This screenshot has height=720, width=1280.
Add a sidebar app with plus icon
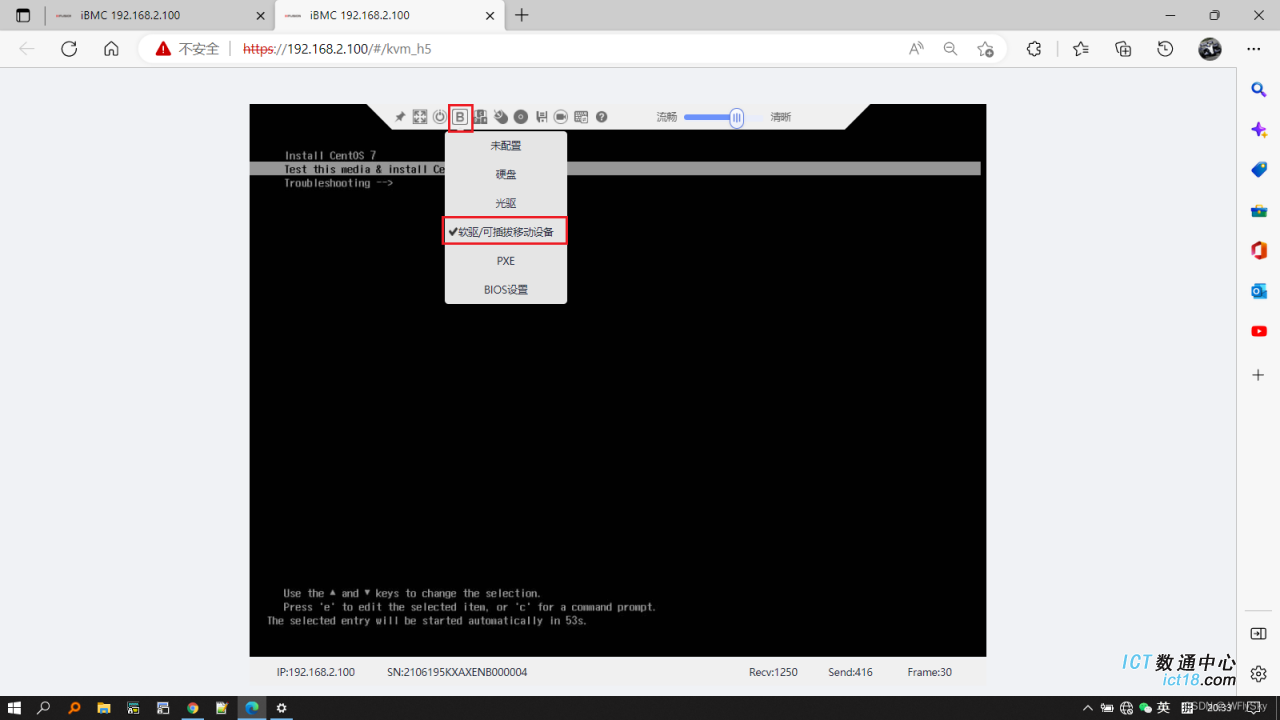pyautogui.click(x=1259, y=375)
